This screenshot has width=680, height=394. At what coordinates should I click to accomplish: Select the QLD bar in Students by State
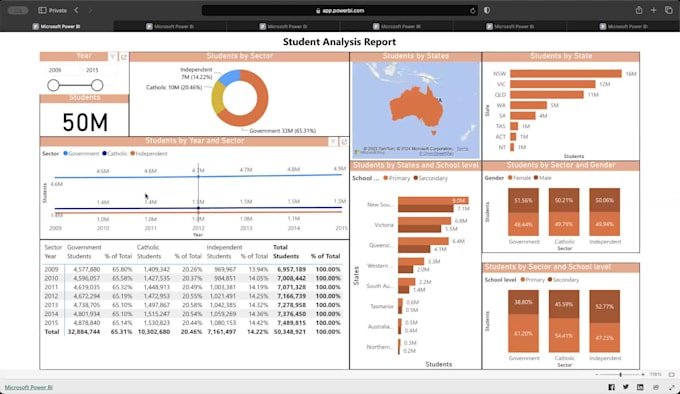546,94
